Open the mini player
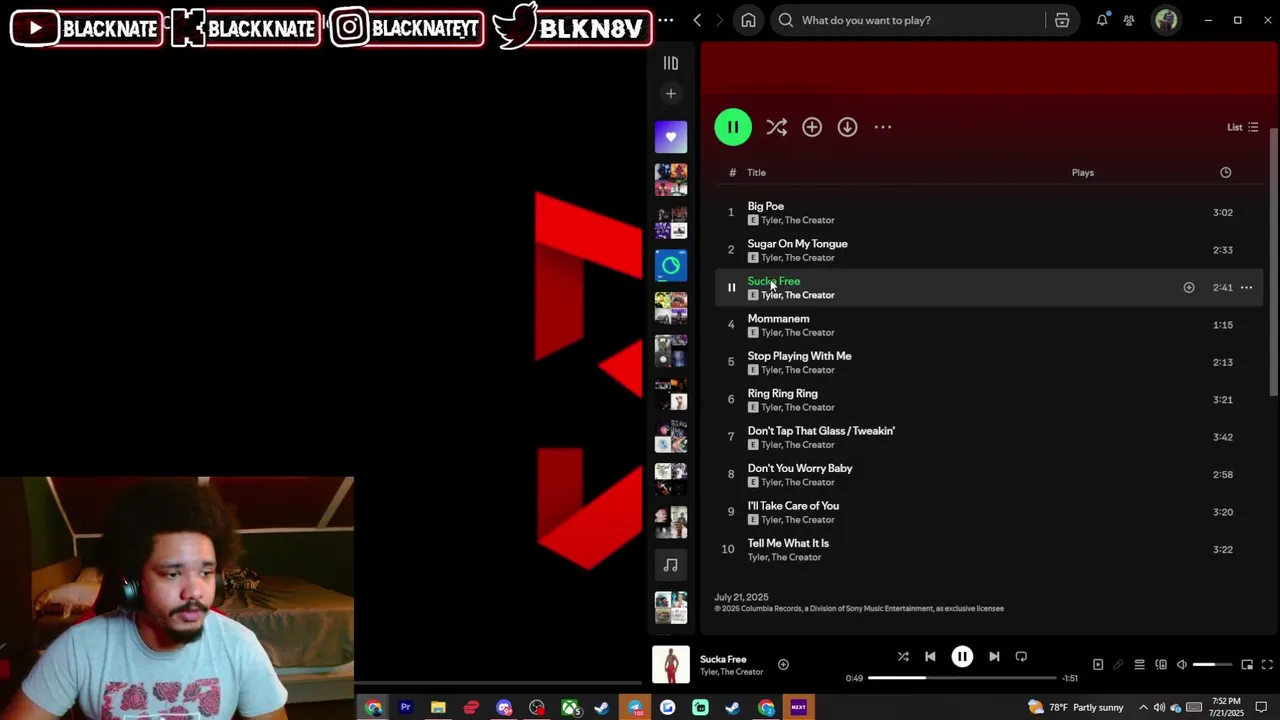The image size is (1280, 720). 1247,665
